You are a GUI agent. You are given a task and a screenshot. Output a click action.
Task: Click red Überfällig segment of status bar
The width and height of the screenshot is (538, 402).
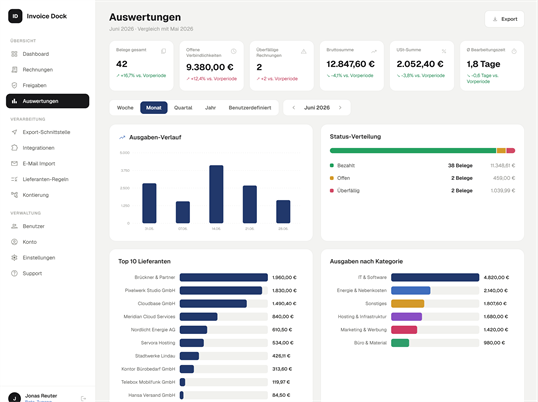(x=511, y=151)
